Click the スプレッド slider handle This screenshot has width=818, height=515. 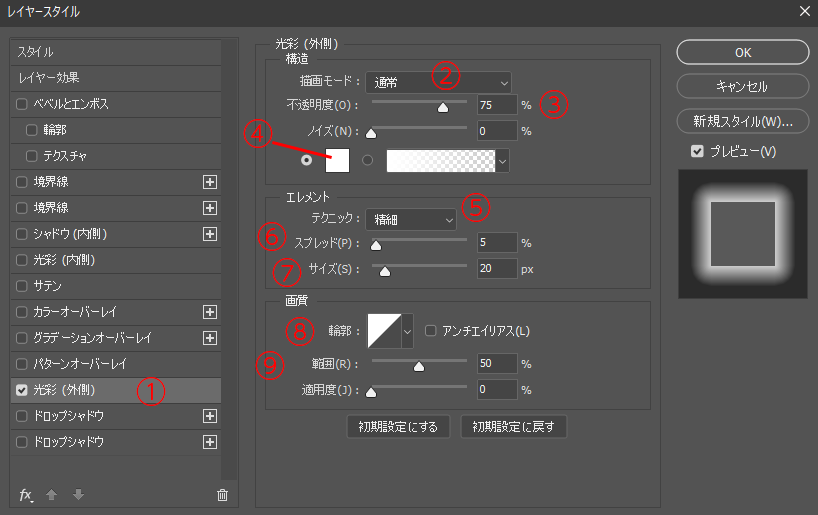[x=376, y=245]
